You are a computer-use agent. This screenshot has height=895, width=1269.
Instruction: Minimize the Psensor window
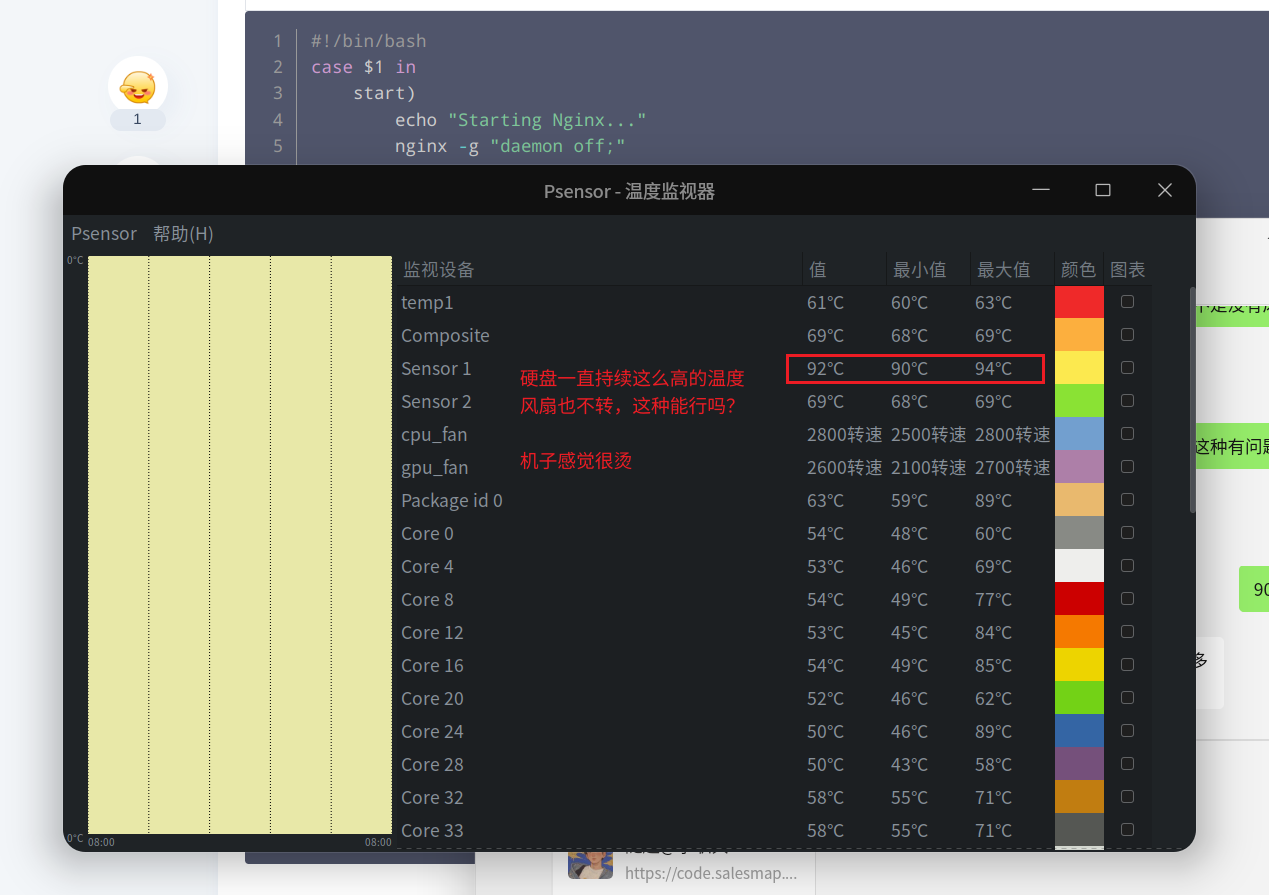[1041, 190]
